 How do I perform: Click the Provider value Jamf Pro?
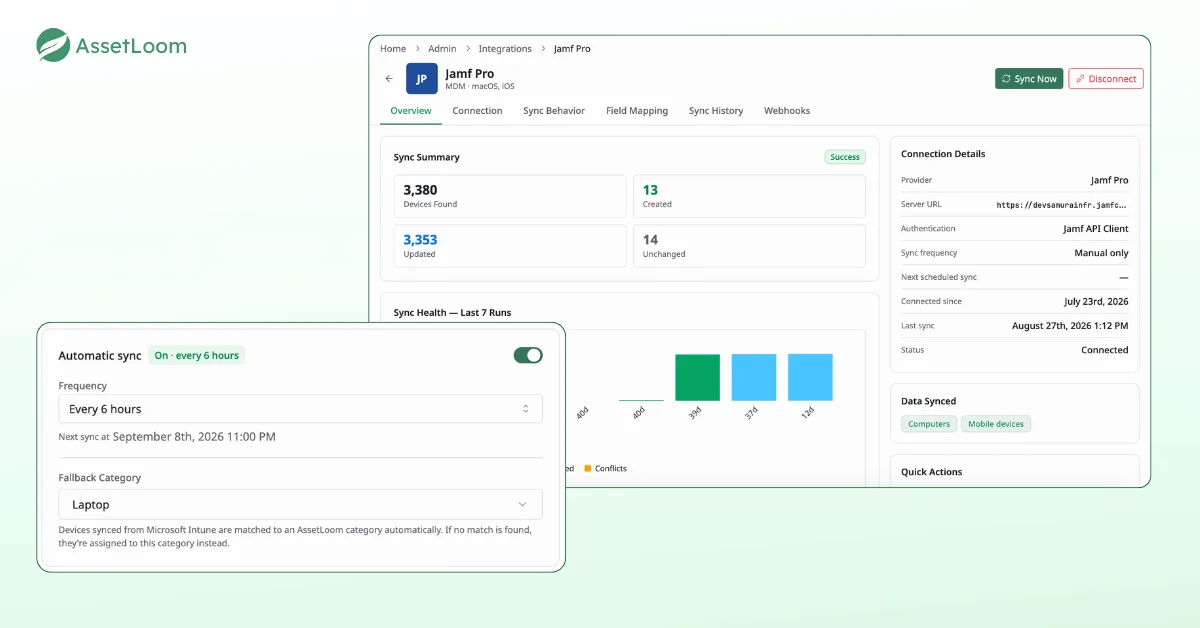coord(1110,180)
